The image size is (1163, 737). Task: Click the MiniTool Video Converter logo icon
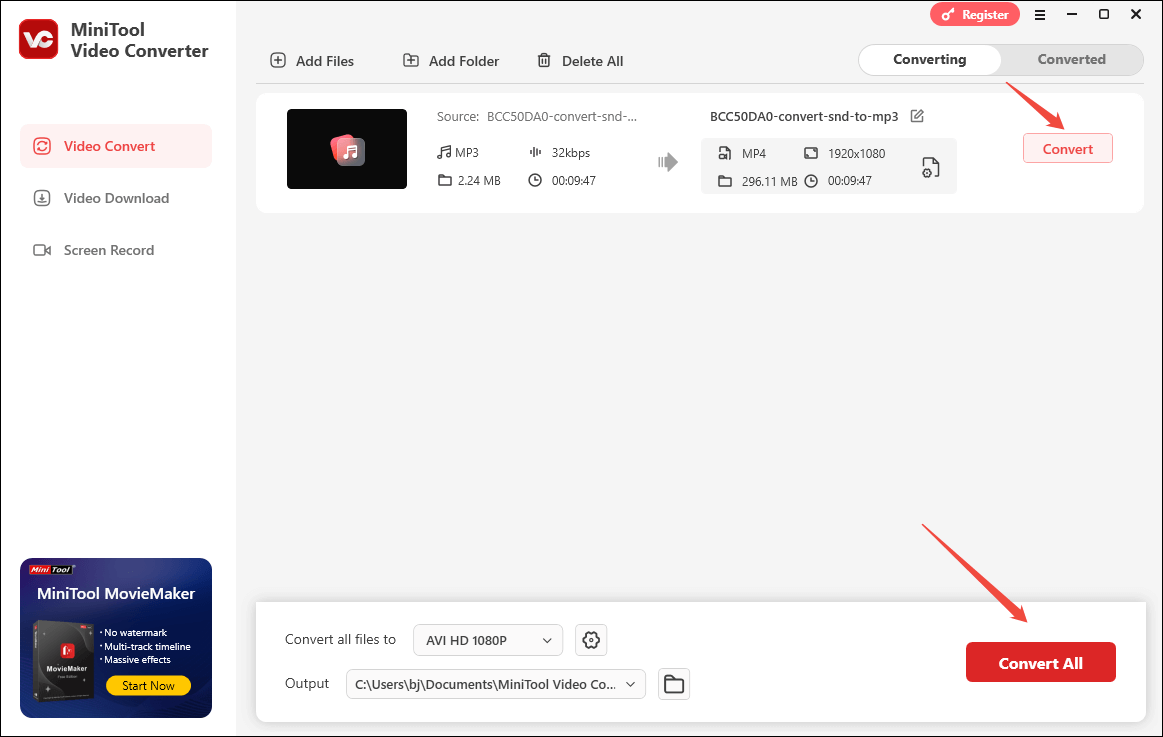coord(39,39)
